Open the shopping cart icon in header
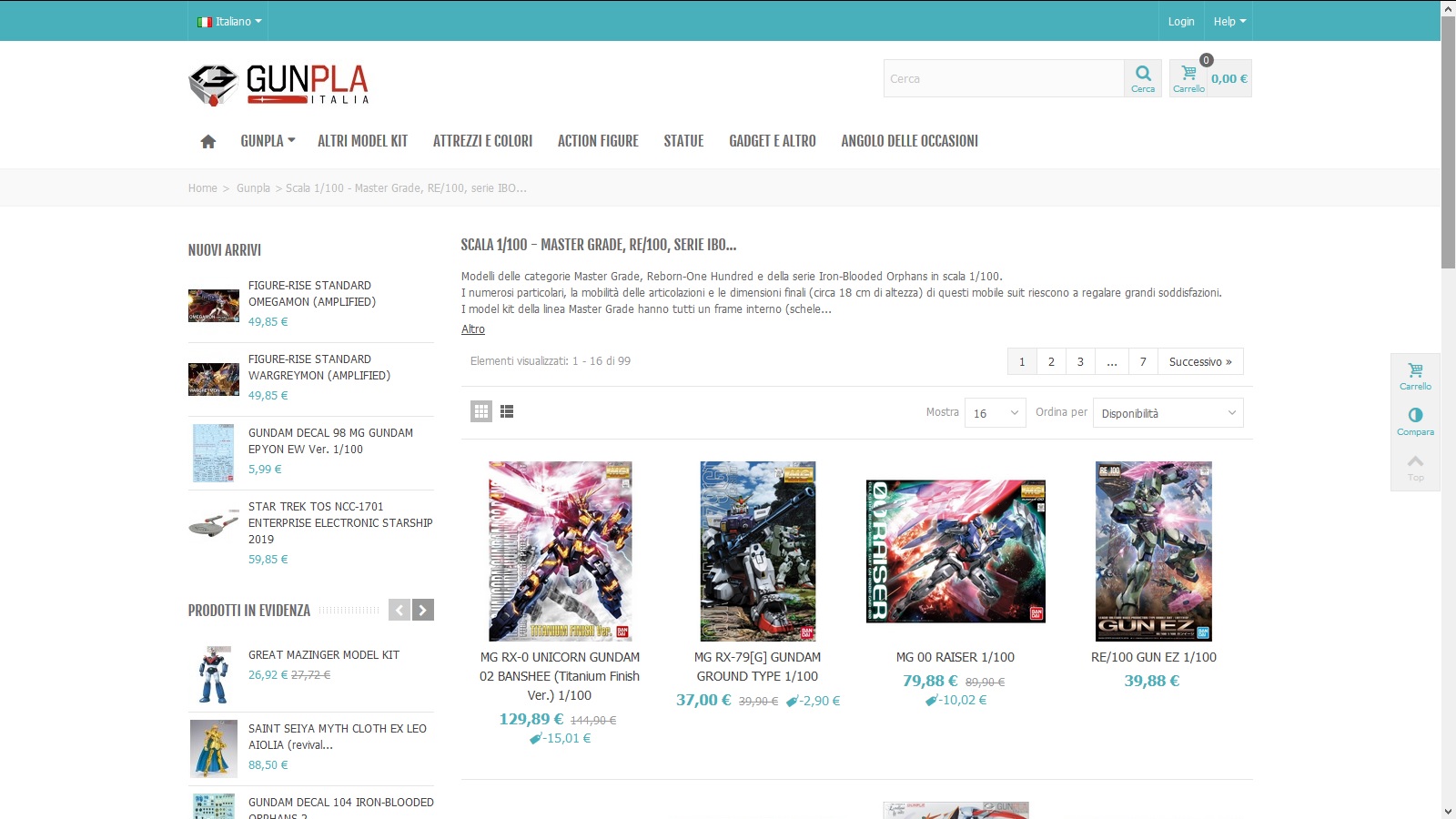The height and width of the screenshot is (819, 1456). tap(1188, 78)
